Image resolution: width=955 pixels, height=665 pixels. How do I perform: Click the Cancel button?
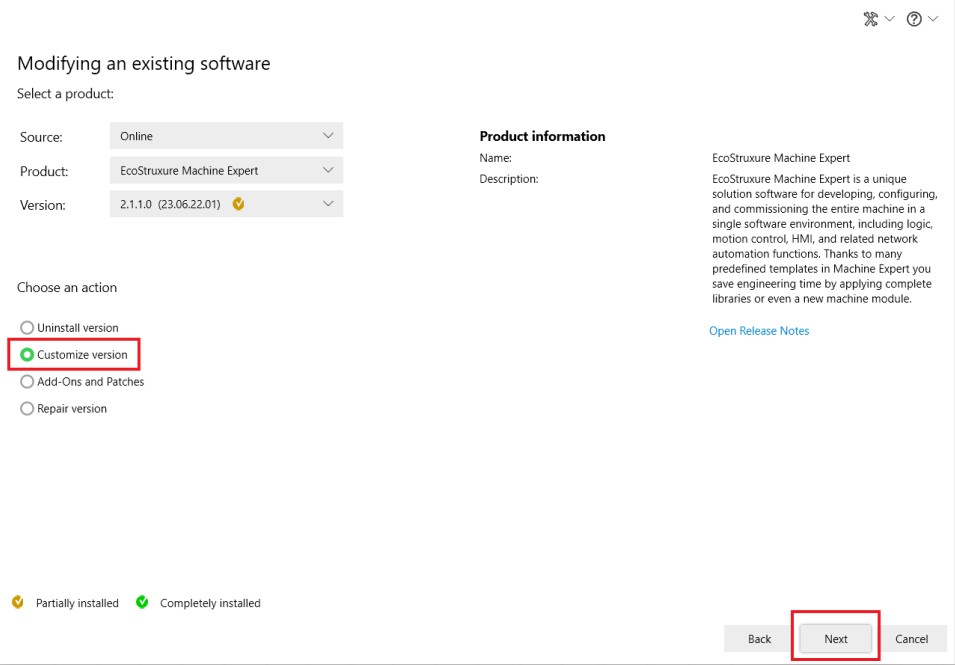[911, 639]
